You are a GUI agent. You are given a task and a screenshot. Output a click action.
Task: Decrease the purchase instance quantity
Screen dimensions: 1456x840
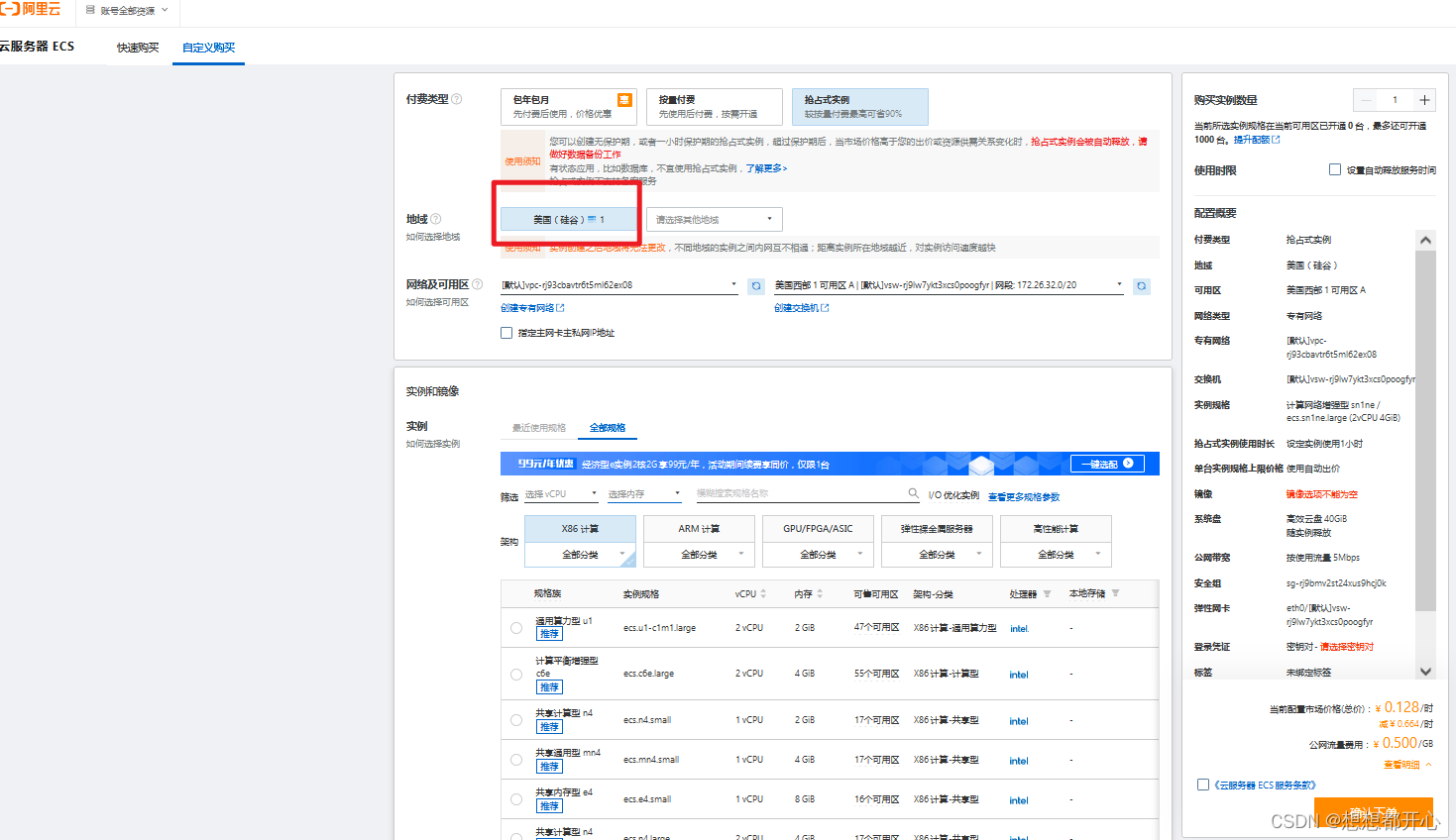pyautogui.click(x=1367, y=100)
